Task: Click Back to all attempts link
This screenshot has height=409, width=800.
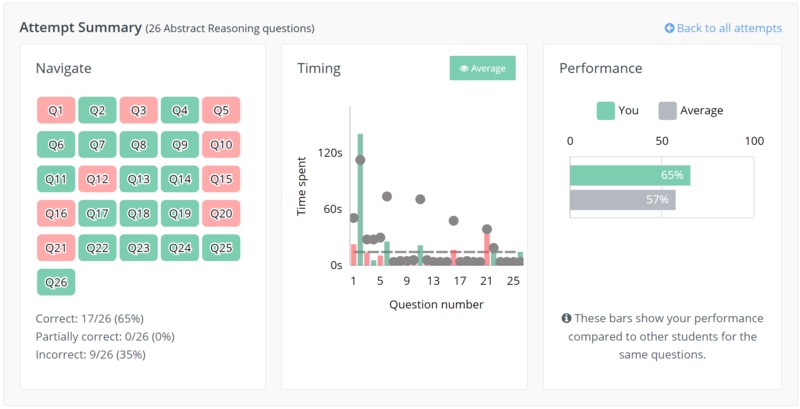Action: tap(723, 28)
